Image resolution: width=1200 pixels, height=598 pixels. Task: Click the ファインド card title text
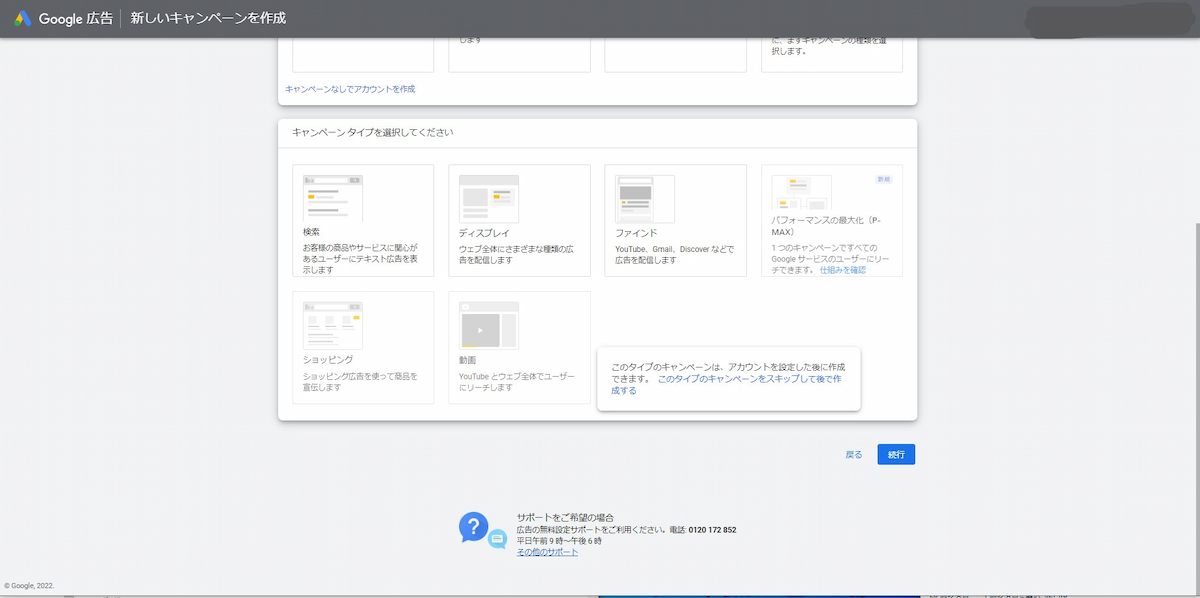click(x=636, y=232)
